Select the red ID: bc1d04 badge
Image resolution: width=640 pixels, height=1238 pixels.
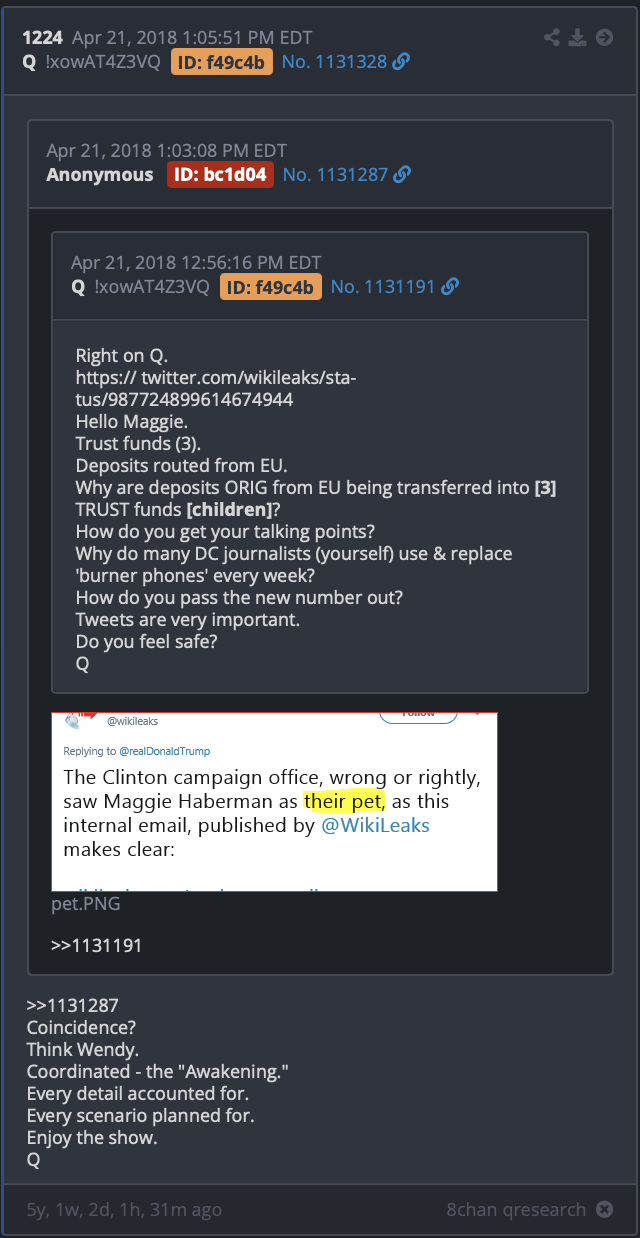(220, 174)
